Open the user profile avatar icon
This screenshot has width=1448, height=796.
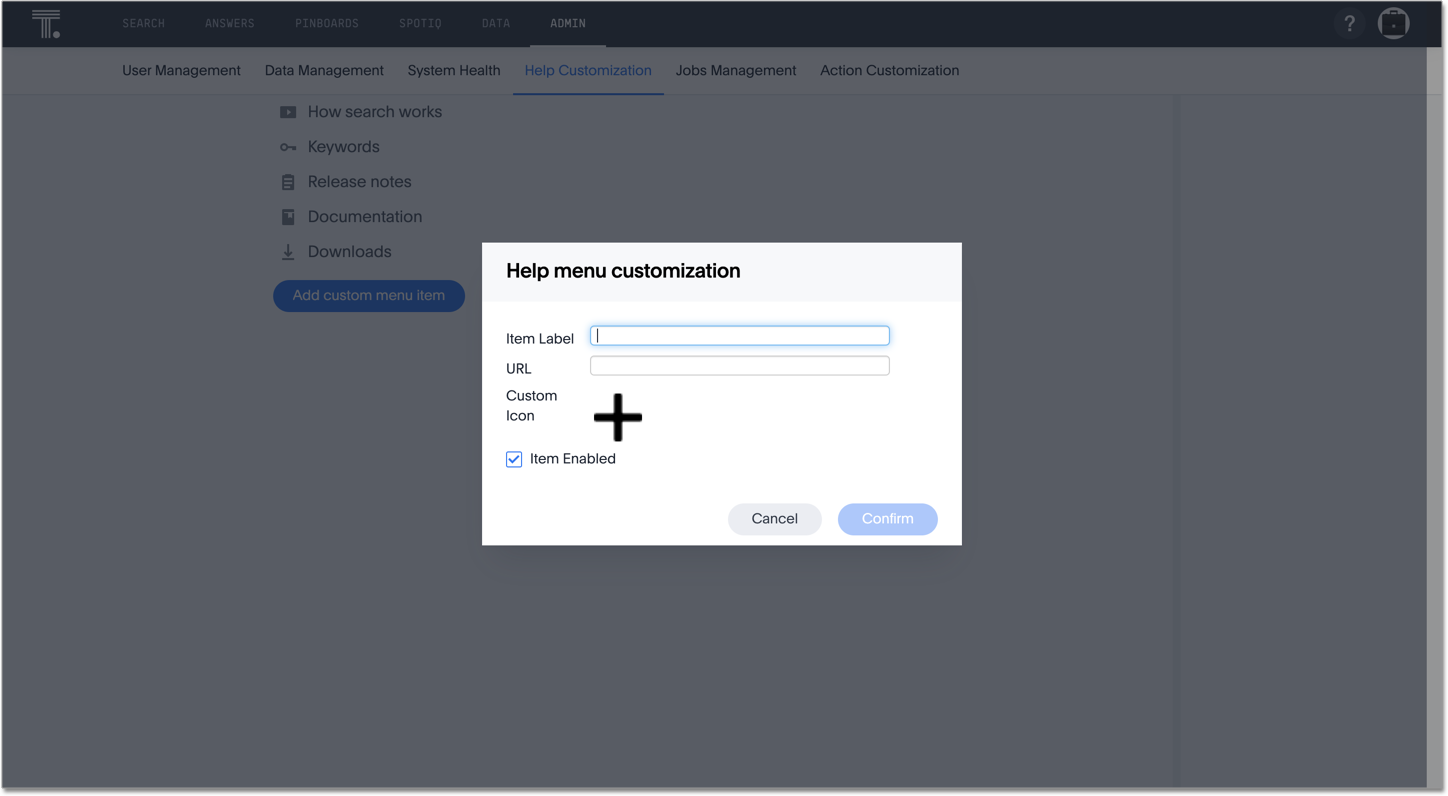pos(1393,23)
